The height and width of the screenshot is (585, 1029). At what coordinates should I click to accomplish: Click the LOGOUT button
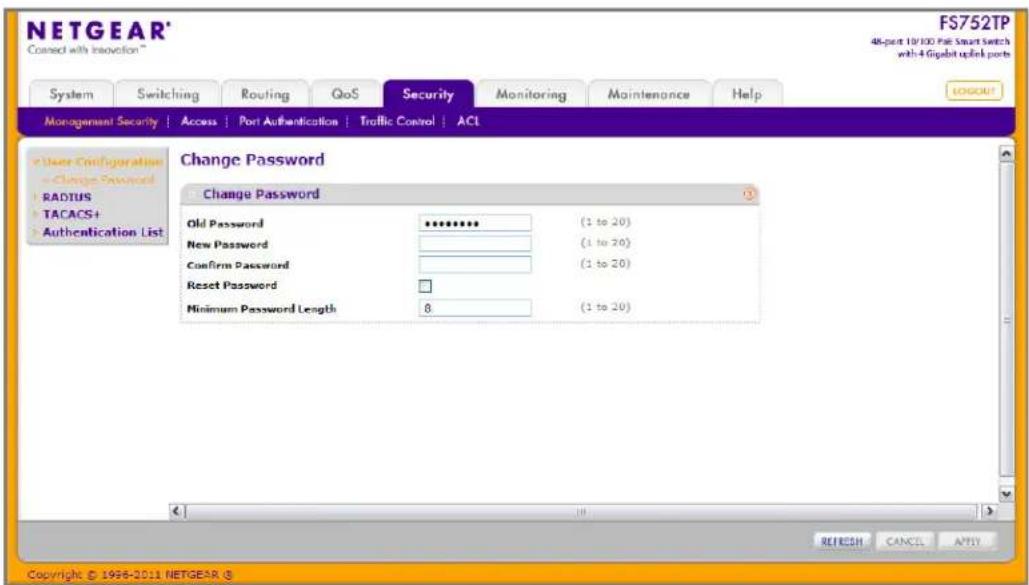point(974,91)
